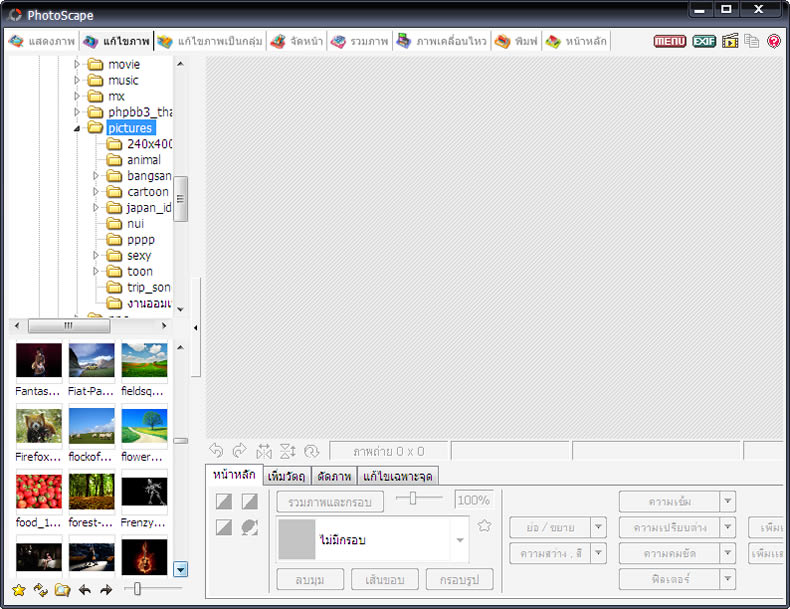Rotate image arbitrary angle icon
The height and width of the screenshot is (609, 790).
pyautogui.click(x=312, y=451)
